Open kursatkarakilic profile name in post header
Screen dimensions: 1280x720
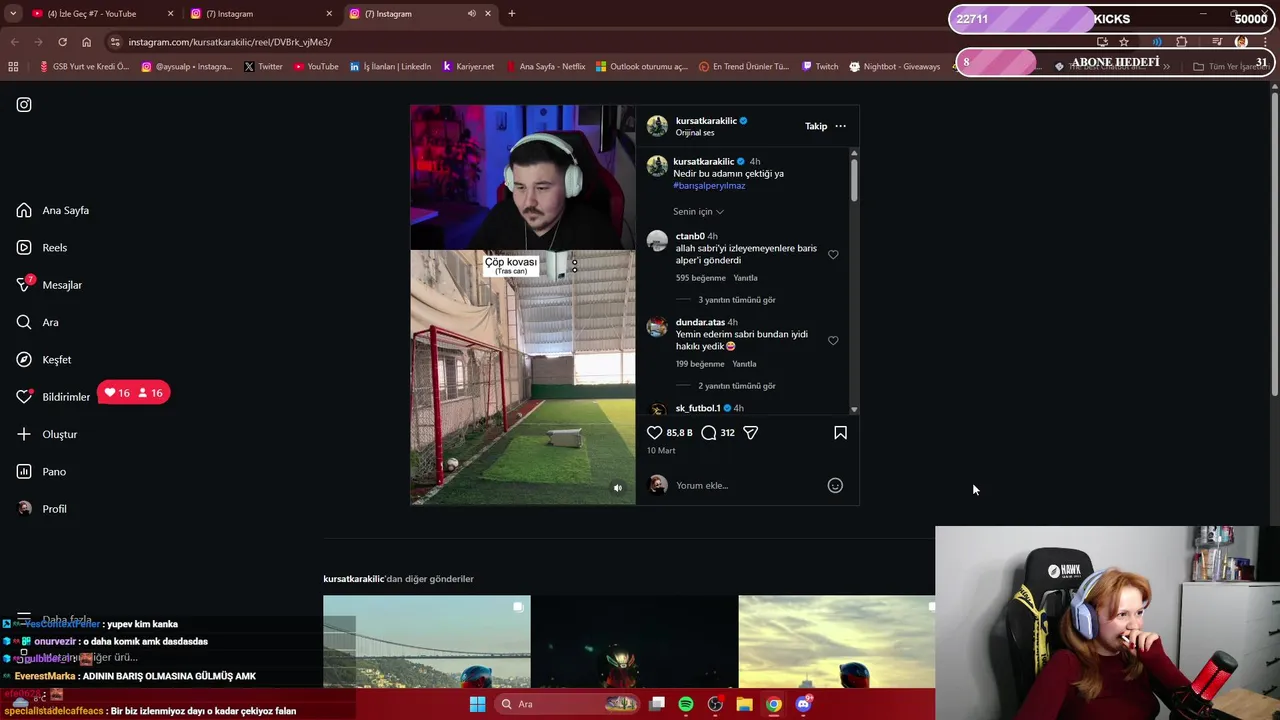pyautogui.click(x=706, y=121)
